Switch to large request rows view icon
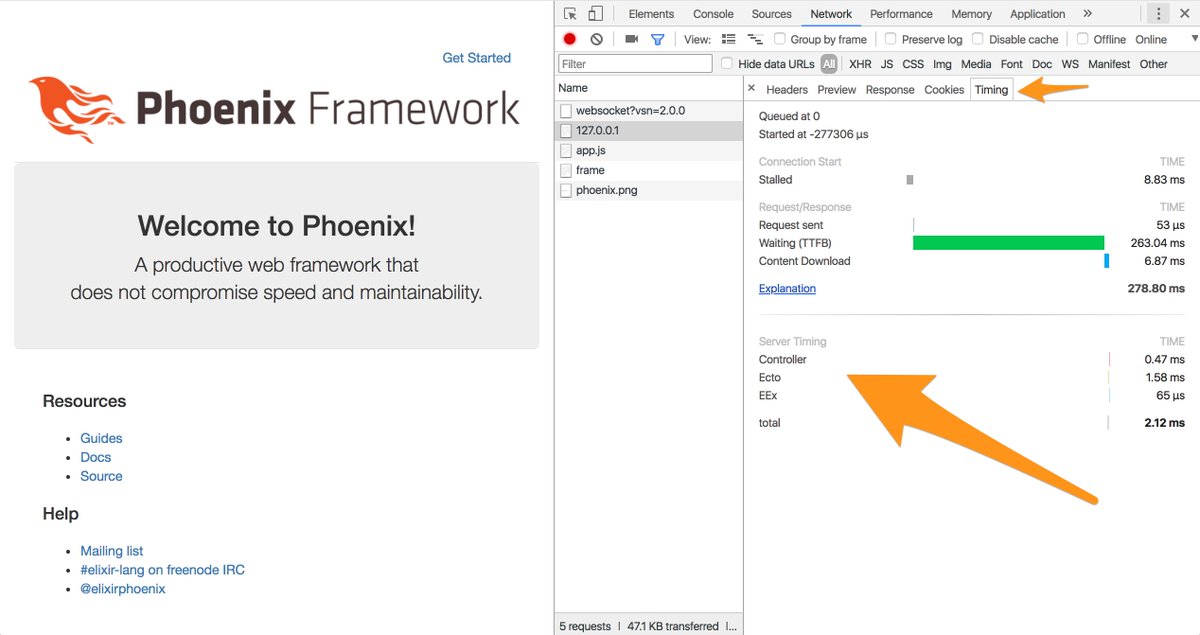Viewport: 1200px width, 635px height. pos(728,39)
